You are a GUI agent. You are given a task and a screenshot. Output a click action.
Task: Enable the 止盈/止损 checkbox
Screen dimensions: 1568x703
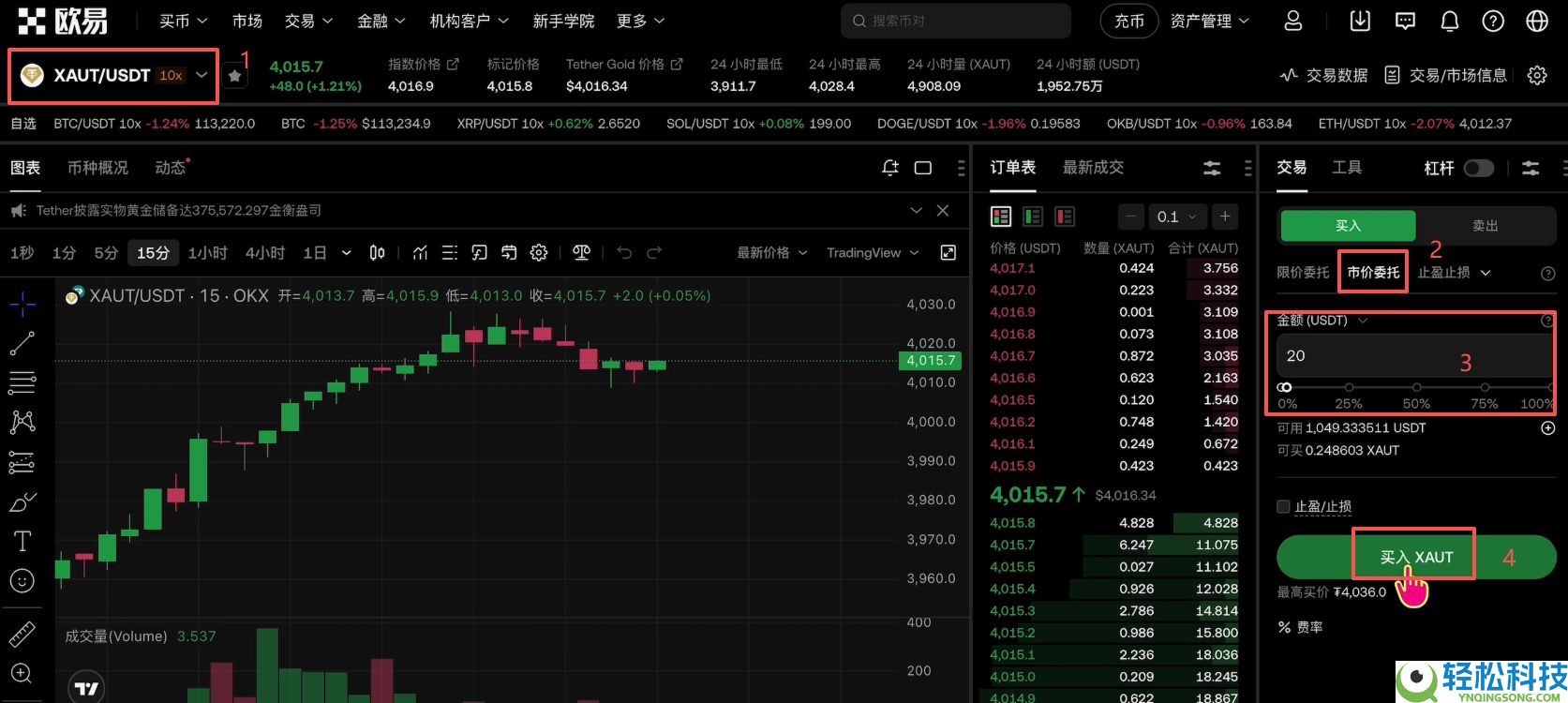click(1283, 506)
